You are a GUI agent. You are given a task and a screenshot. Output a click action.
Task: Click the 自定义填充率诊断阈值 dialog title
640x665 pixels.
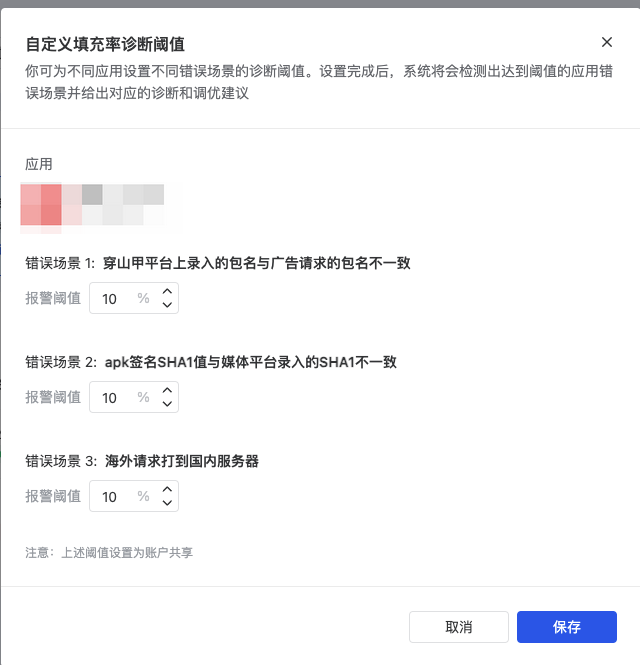105,44
